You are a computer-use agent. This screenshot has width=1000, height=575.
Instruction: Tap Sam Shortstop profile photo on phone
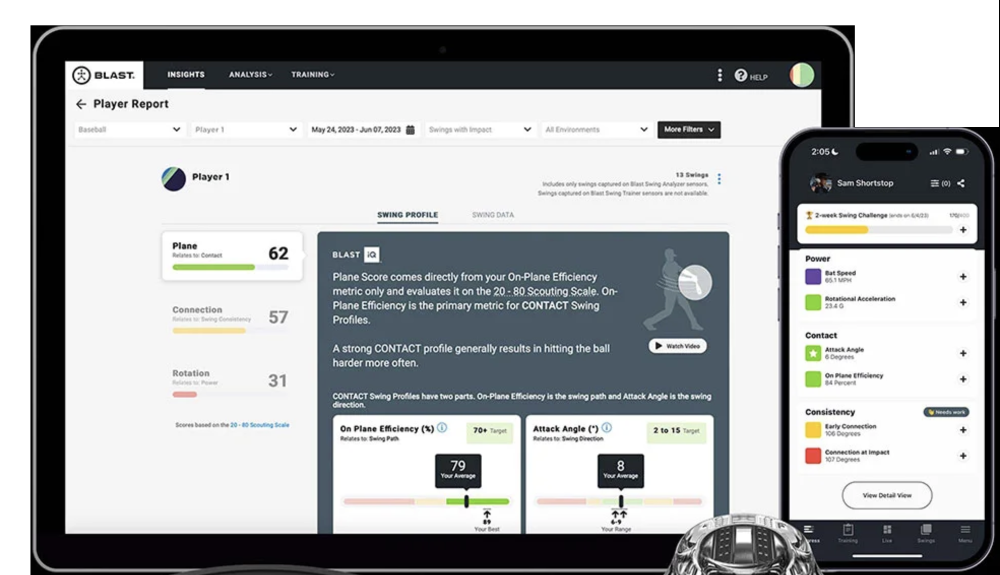click(x=820, y=183)
